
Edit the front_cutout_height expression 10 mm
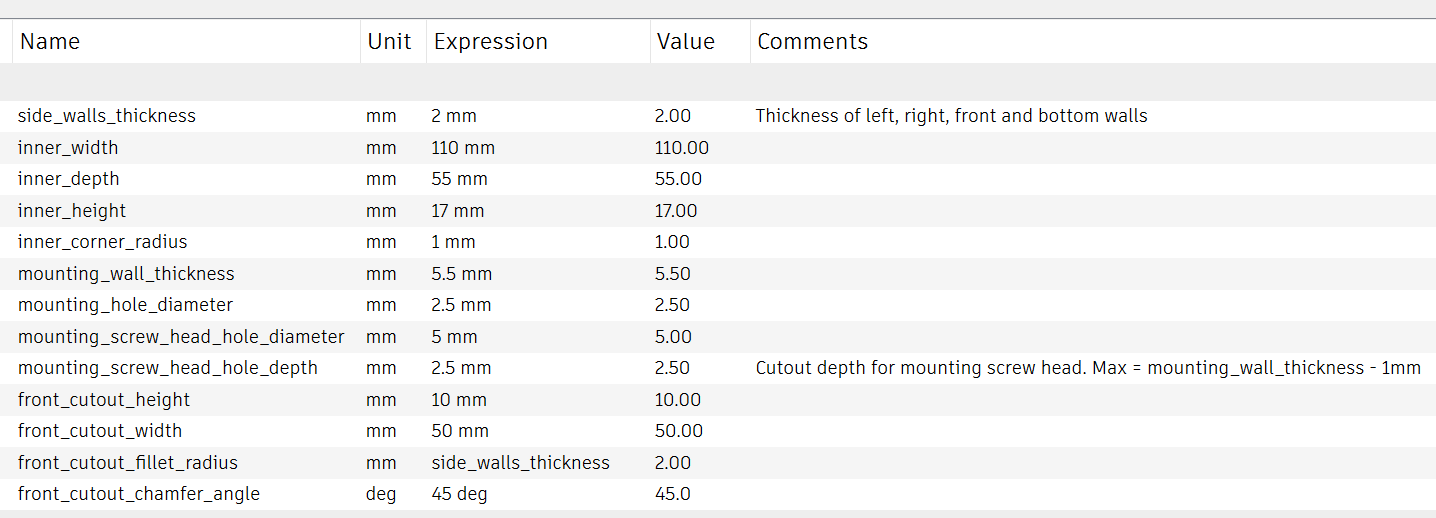click(x=459, y=400)
